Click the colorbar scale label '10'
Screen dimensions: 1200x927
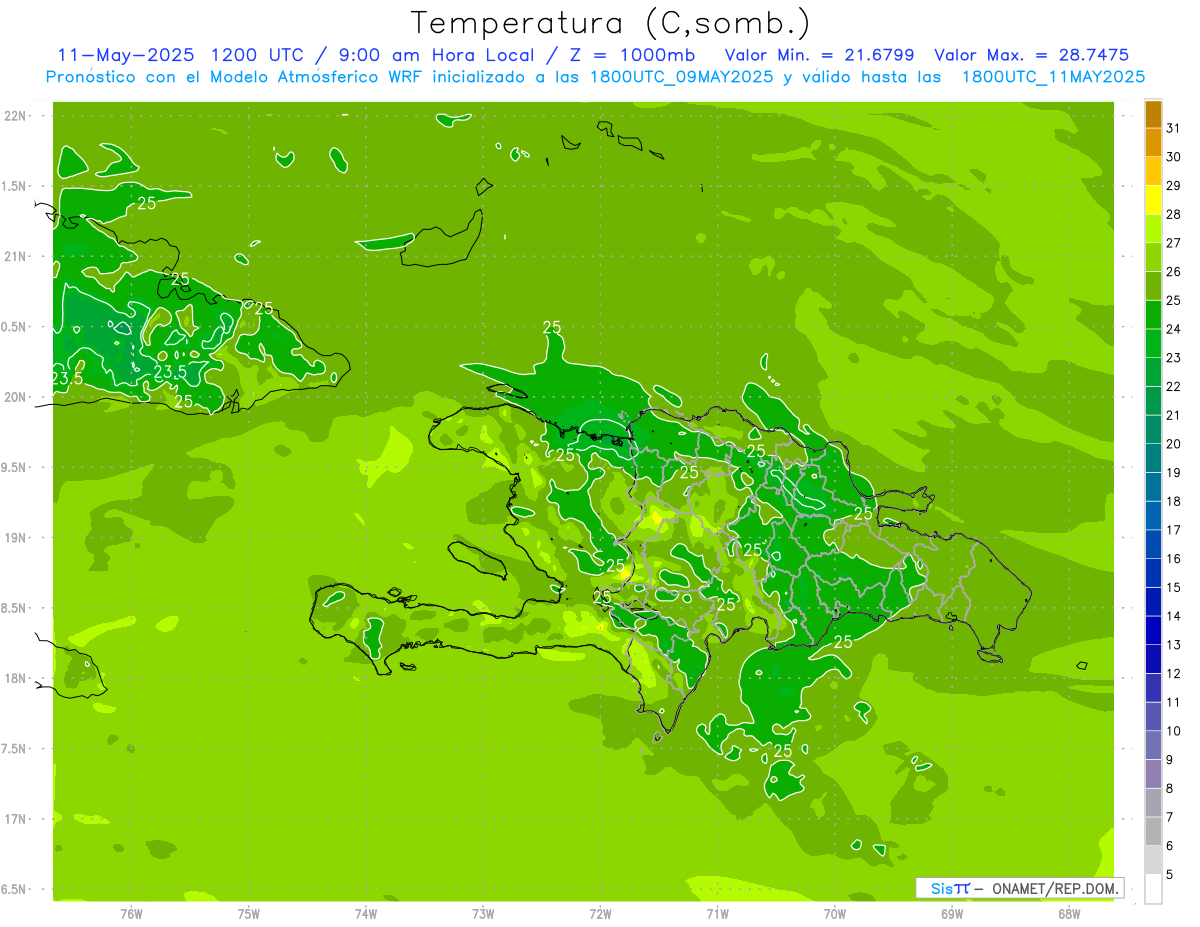pyautogui.click(x=1174, y=731)
